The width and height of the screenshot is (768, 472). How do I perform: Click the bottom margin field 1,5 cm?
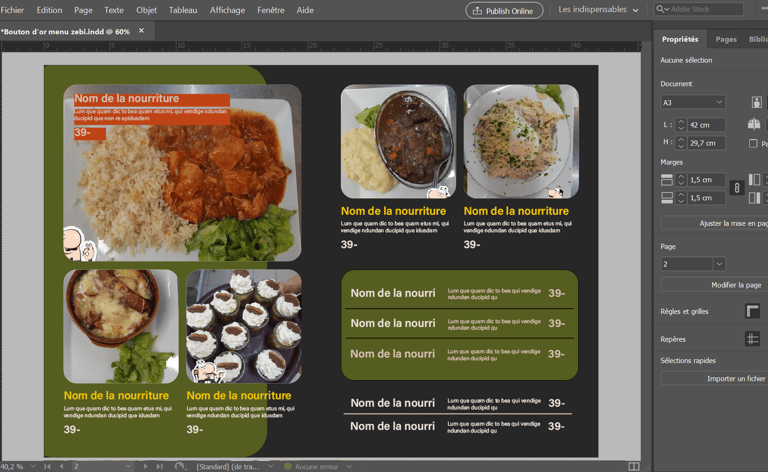point(706,198)
